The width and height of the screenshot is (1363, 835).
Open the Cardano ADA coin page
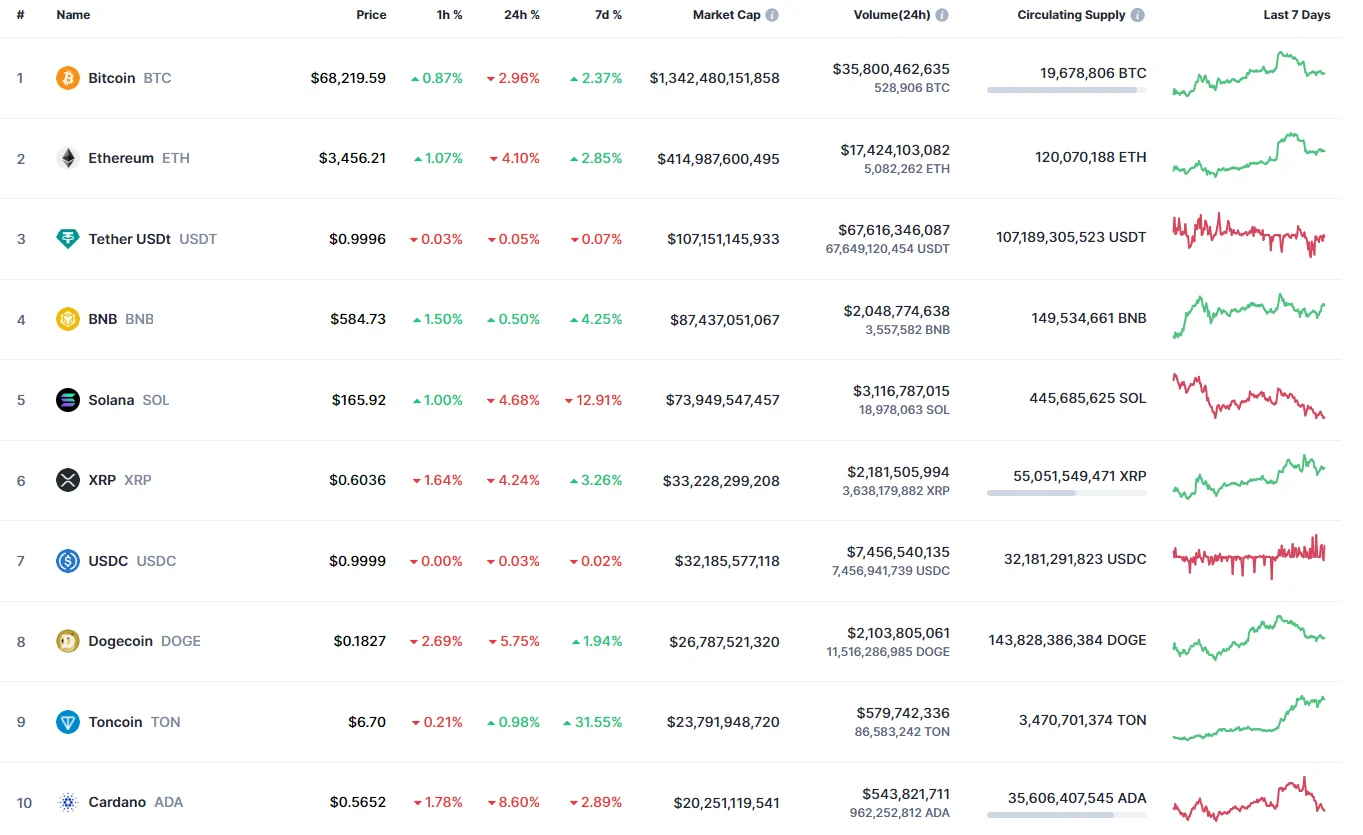[118, 802]
